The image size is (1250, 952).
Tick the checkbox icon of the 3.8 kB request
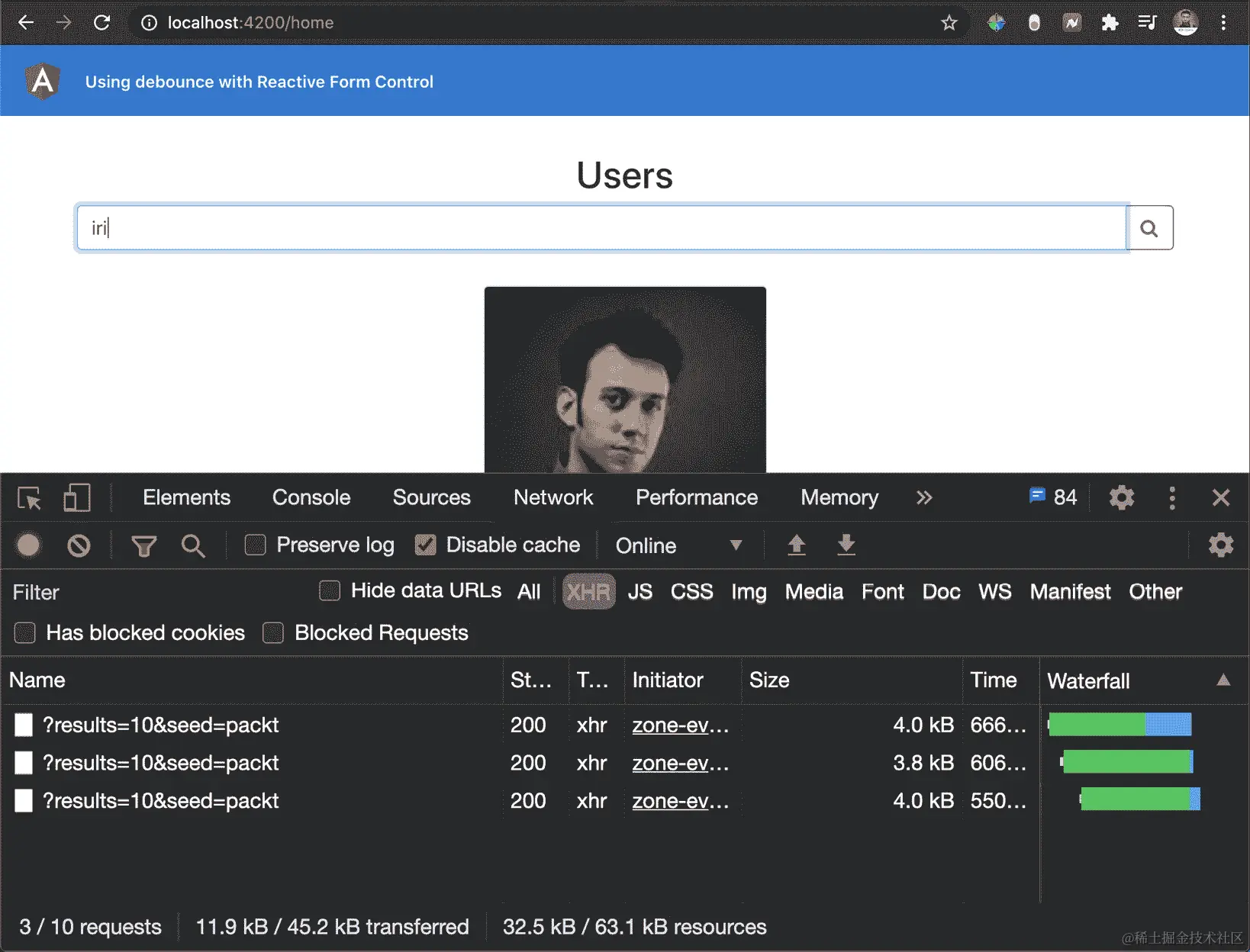coord(24,763)
